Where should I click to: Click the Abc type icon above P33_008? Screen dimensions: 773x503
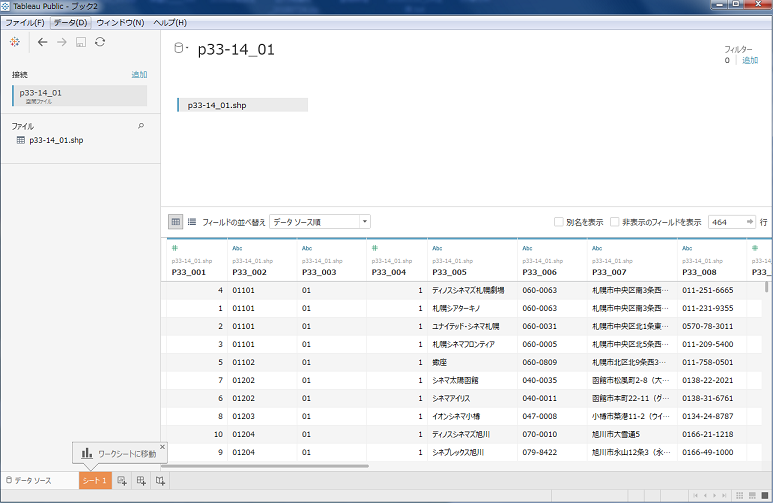coord(687,248)
